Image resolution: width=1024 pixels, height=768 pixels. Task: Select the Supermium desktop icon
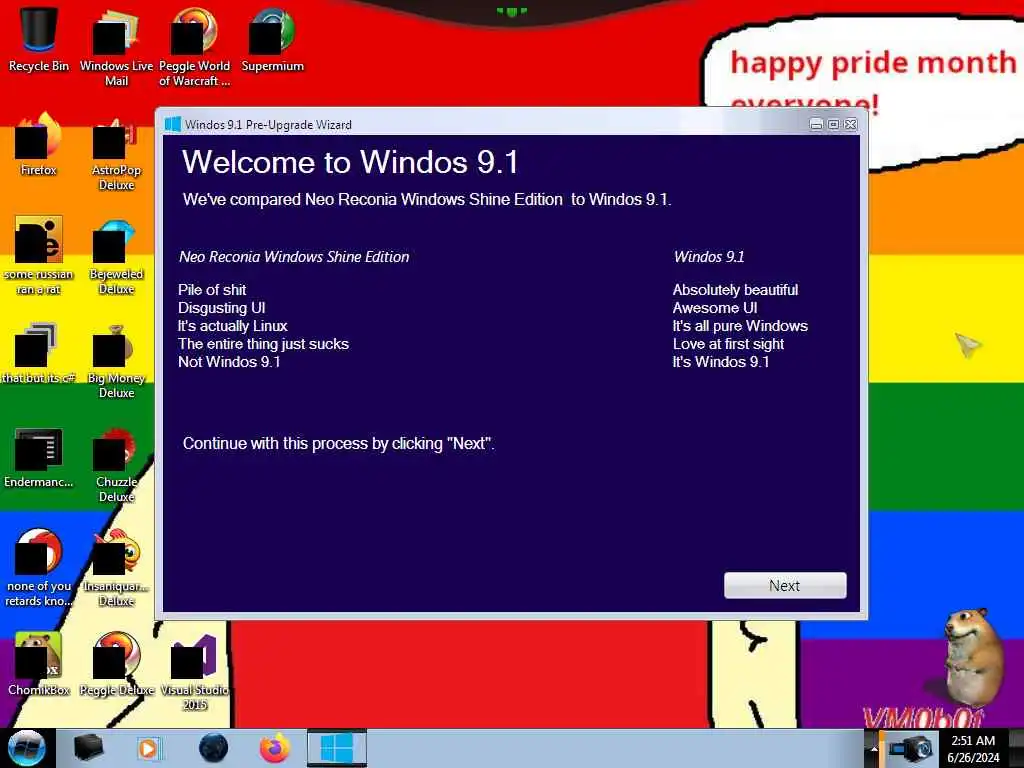tap(272, 39)
